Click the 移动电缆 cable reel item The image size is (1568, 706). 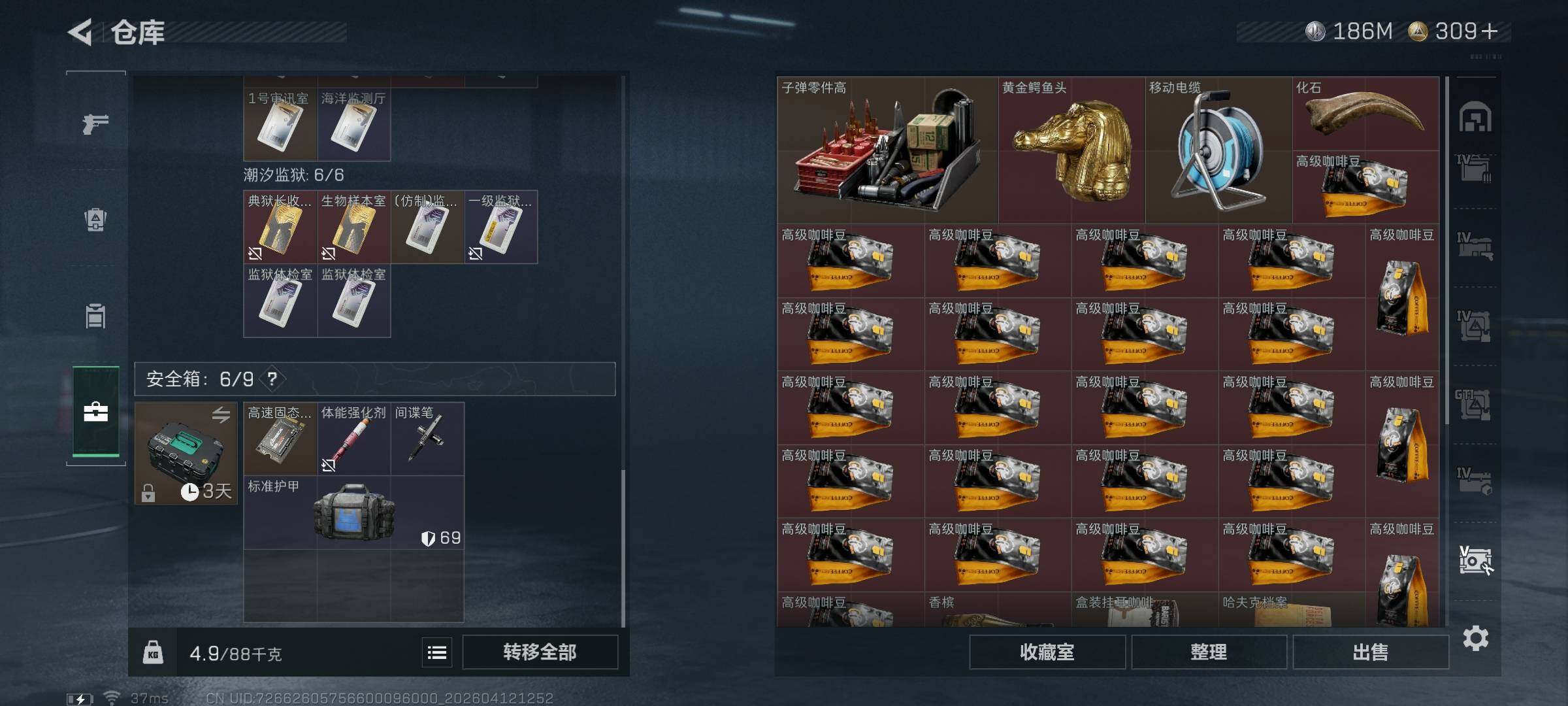point(1218,150)
